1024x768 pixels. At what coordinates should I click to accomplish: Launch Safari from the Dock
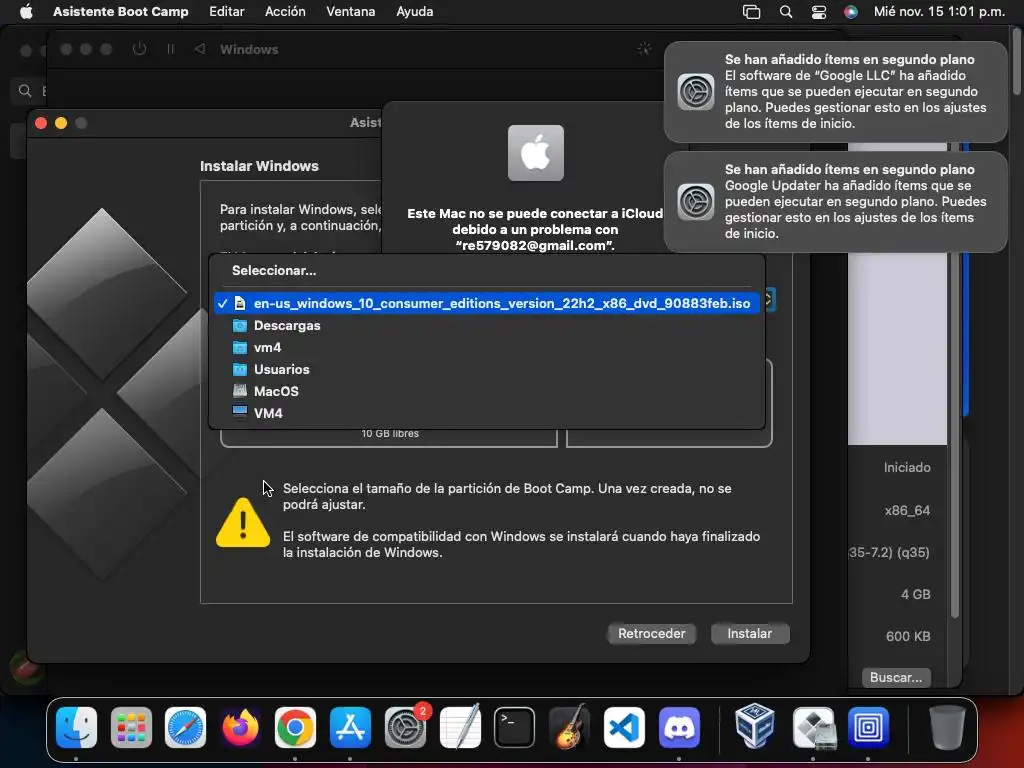pos(185,727)
